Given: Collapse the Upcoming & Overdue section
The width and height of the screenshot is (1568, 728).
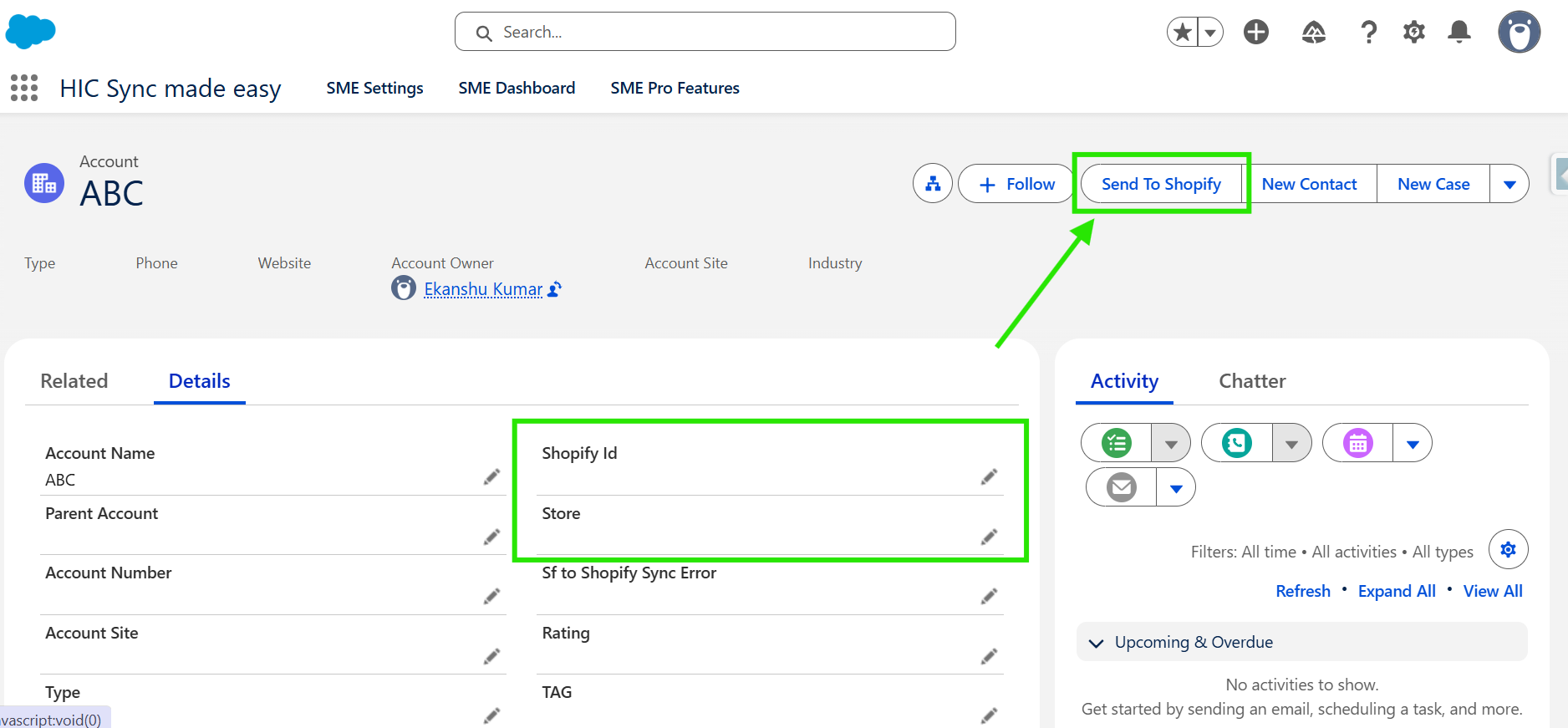Looking at the screenshot, I should 1097,643.
